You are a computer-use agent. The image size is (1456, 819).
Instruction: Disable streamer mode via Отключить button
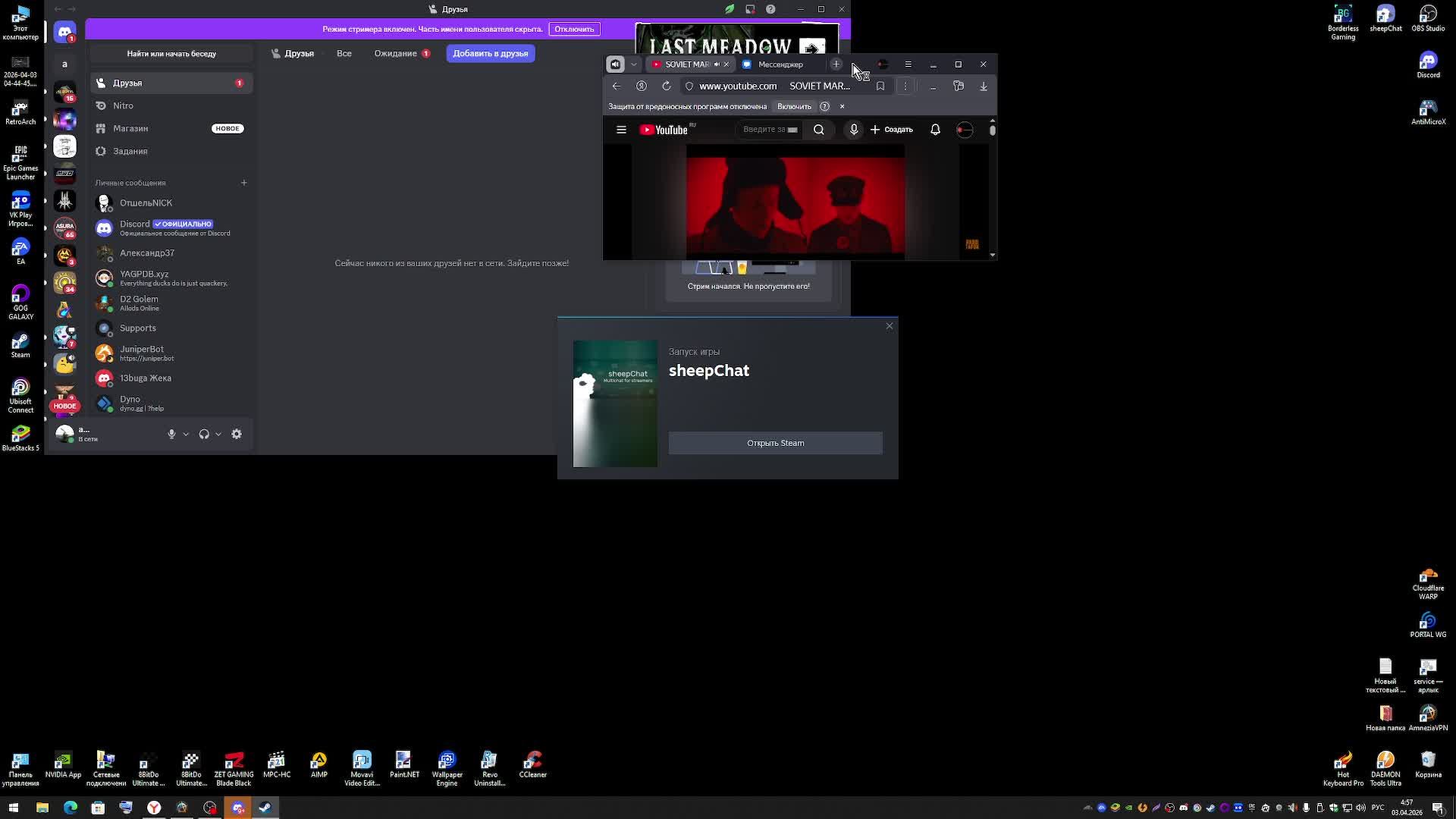coord(573,29)
